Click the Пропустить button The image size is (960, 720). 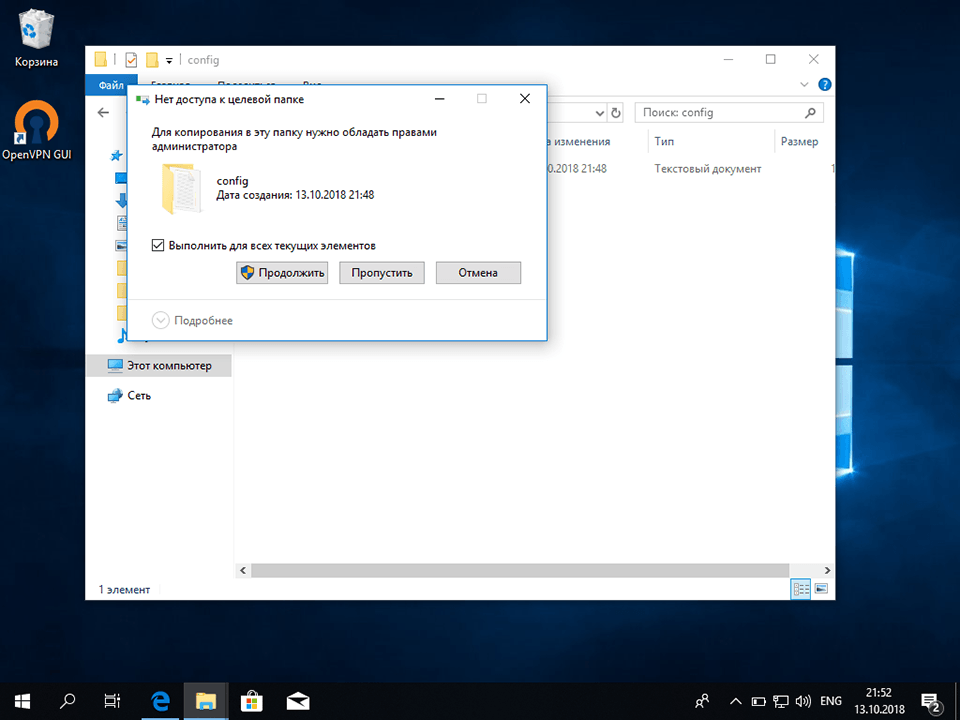381,272
